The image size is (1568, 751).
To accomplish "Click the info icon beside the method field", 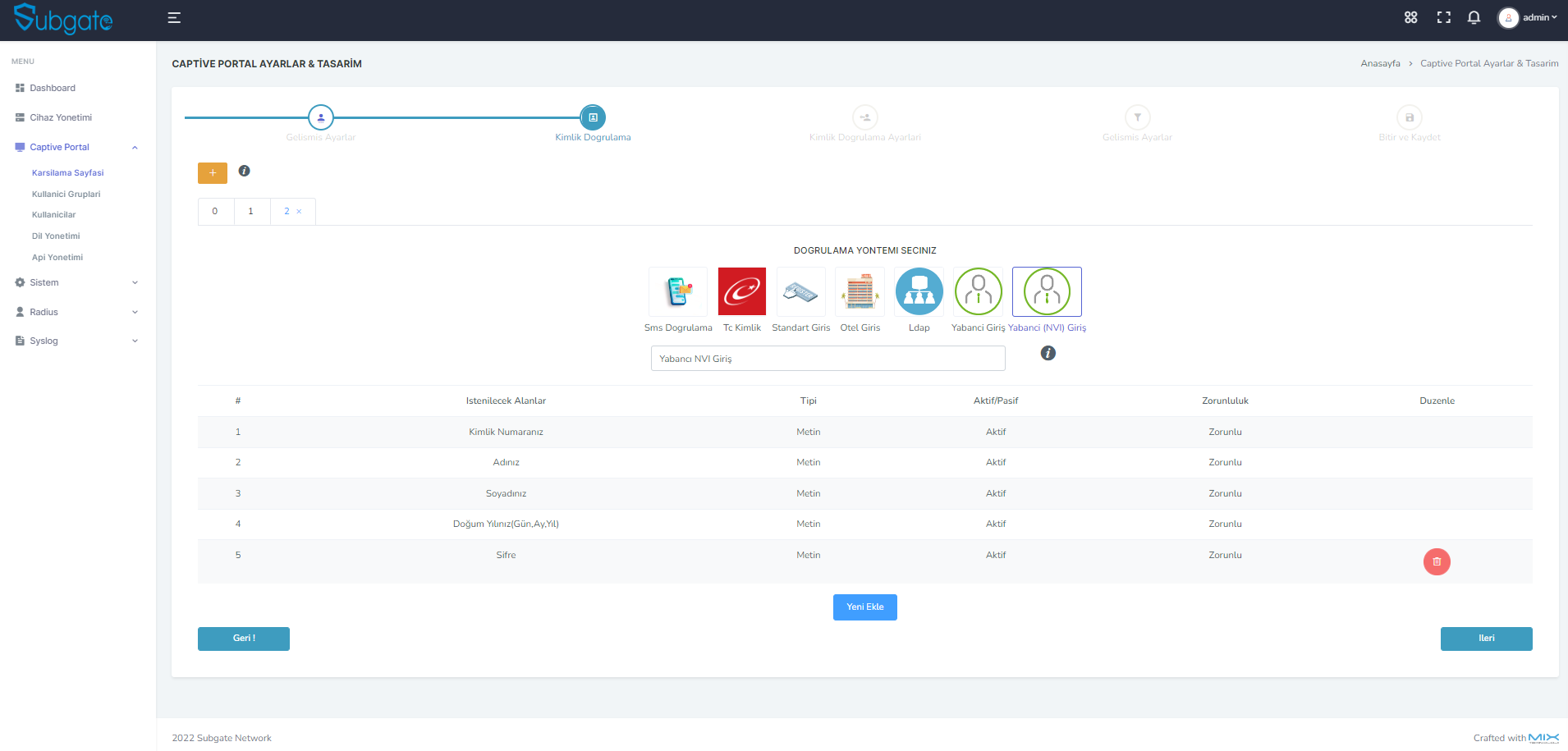I will coord(1048,353).
